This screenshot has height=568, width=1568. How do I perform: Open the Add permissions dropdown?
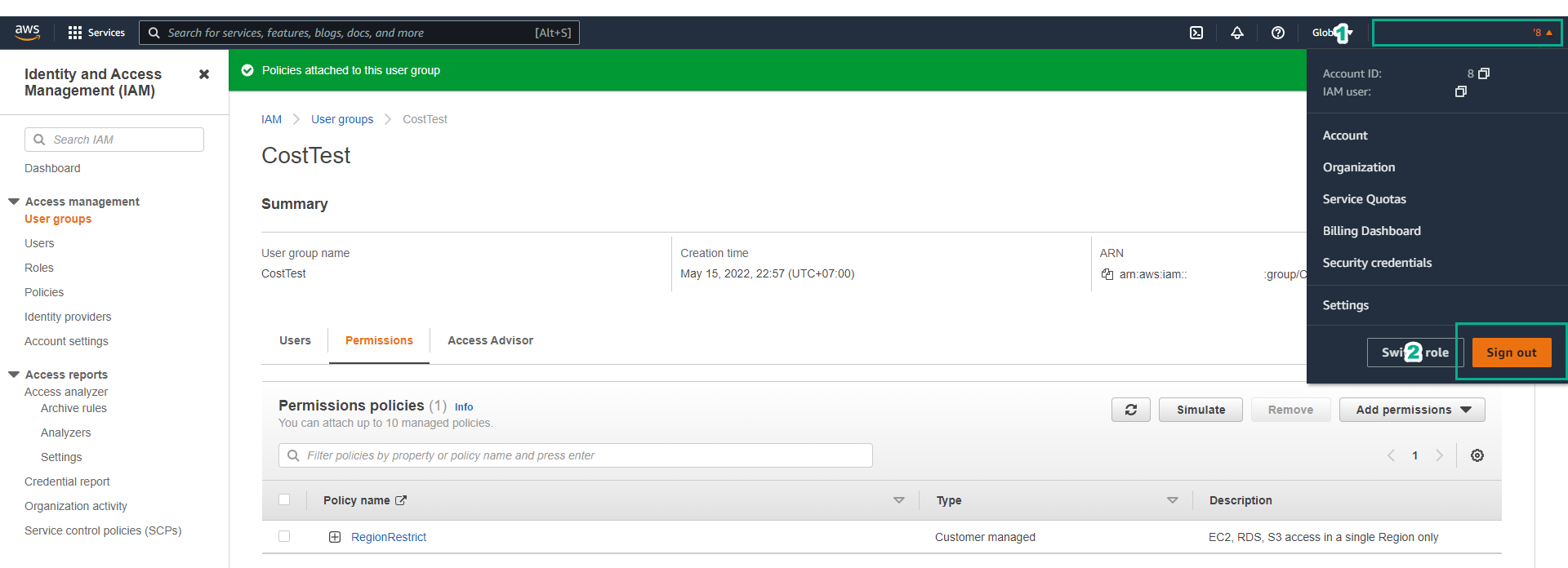point(1412,410)
